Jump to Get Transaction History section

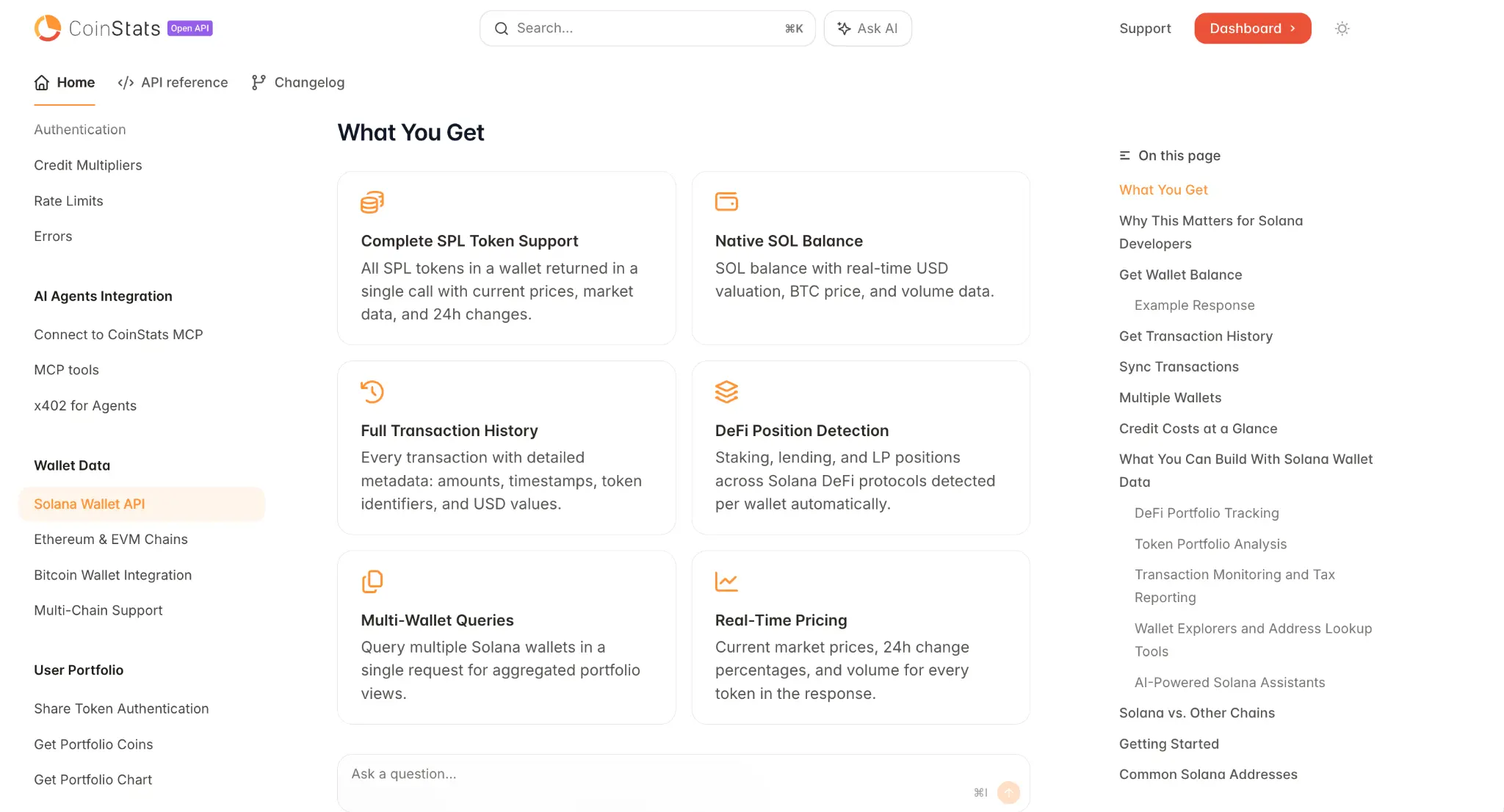[1196, 336]
